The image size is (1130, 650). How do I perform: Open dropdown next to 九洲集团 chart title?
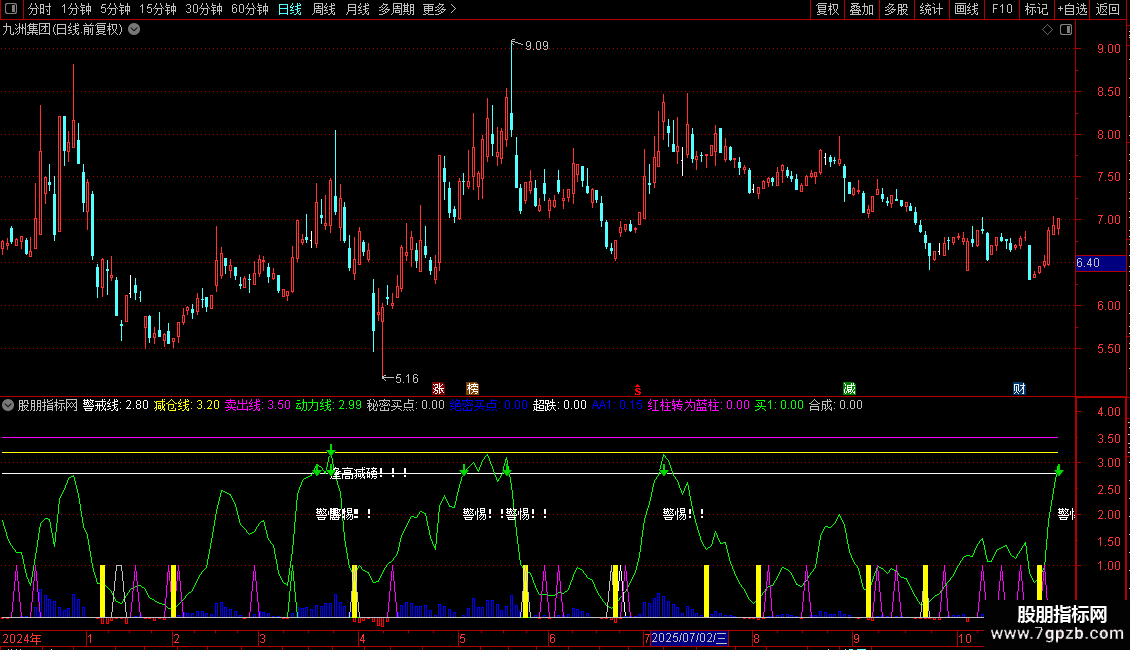tap(135, 29)
